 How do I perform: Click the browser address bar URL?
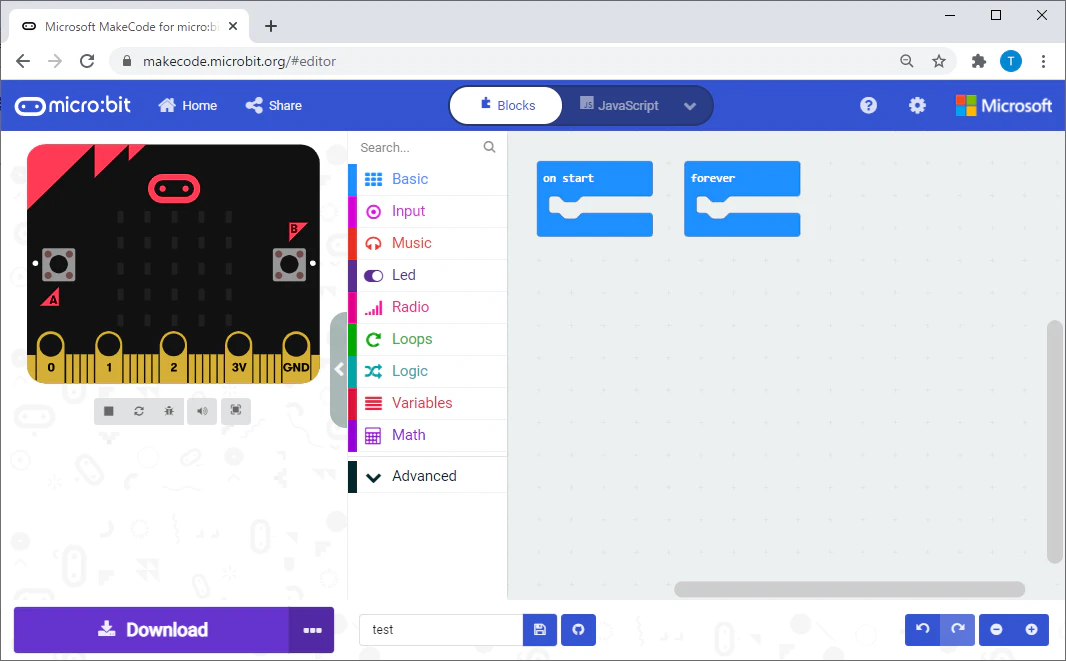click(239, 61)
